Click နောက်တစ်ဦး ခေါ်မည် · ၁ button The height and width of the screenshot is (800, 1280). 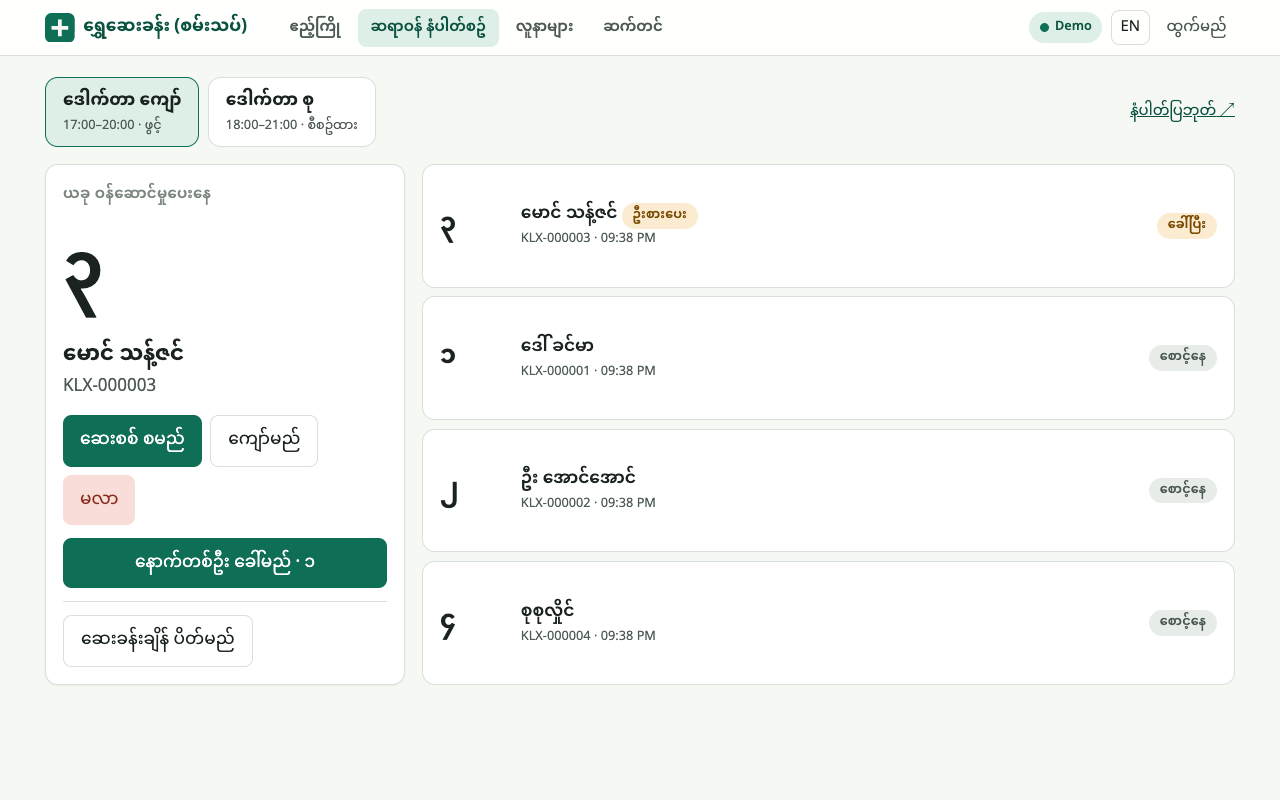click(x=225, y=563)
